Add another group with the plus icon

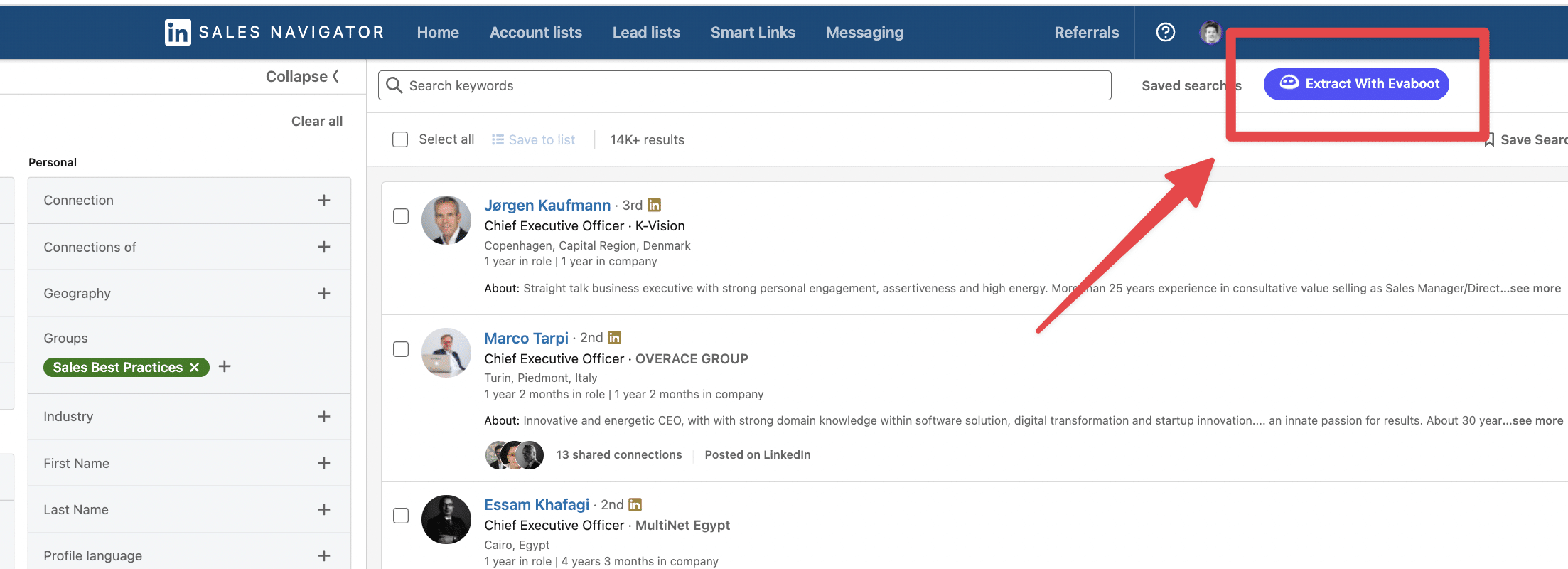coord(225,366)
